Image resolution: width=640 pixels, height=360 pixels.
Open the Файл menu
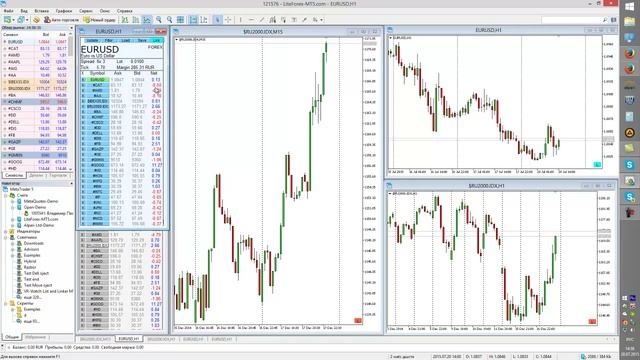pyautogui.click(x=9, y=11)
